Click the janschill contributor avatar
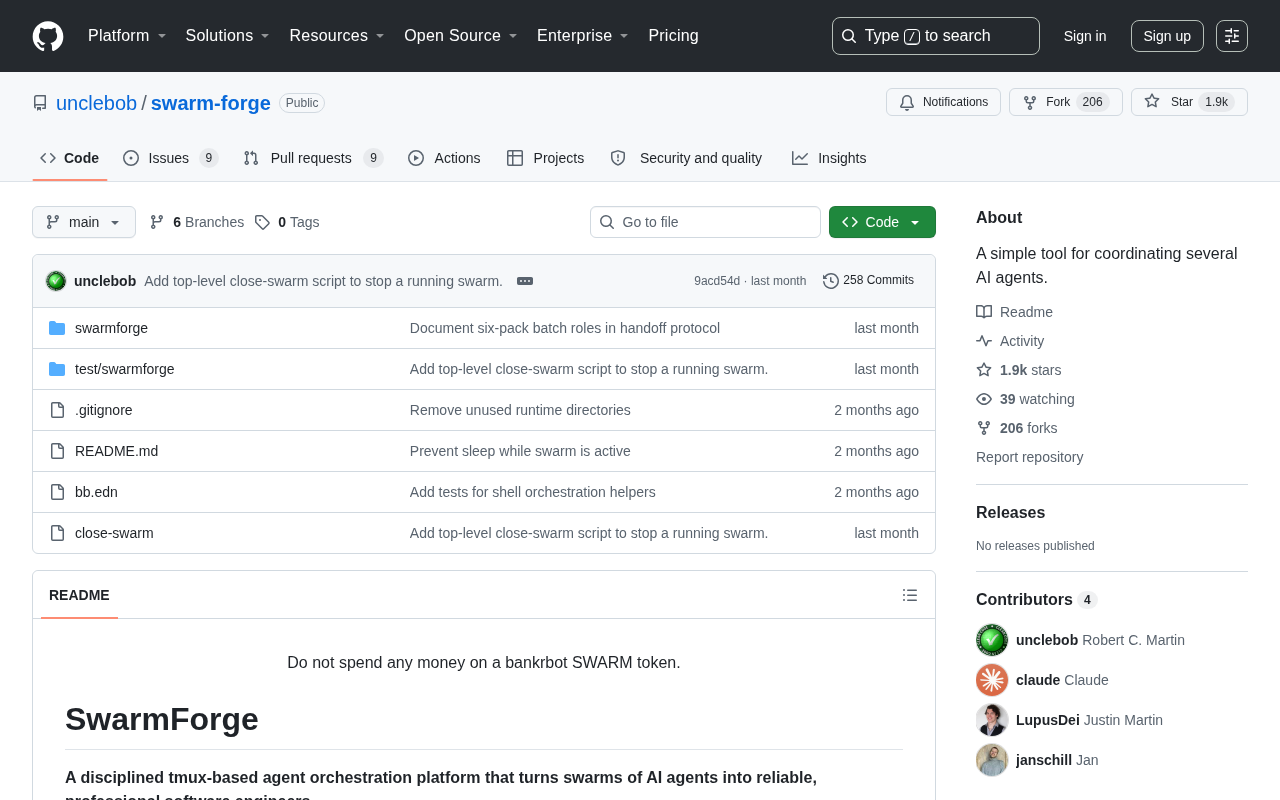 click(x=992, y=760)
